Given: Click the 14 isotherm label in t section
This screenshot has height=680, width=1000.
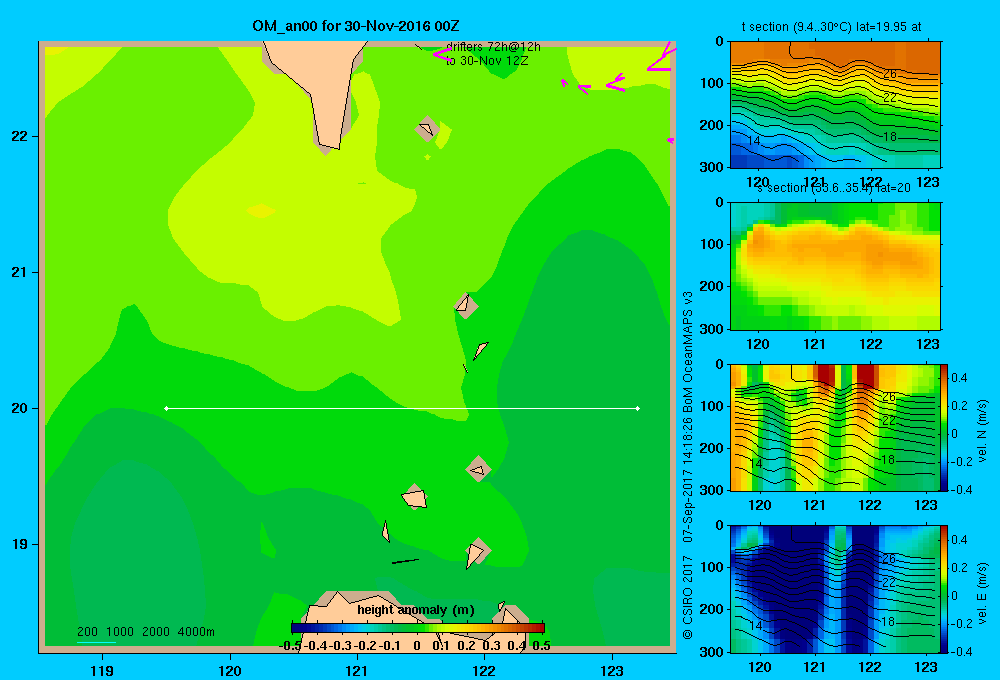Looking at the screenshot, I should (x=753, y=140).
